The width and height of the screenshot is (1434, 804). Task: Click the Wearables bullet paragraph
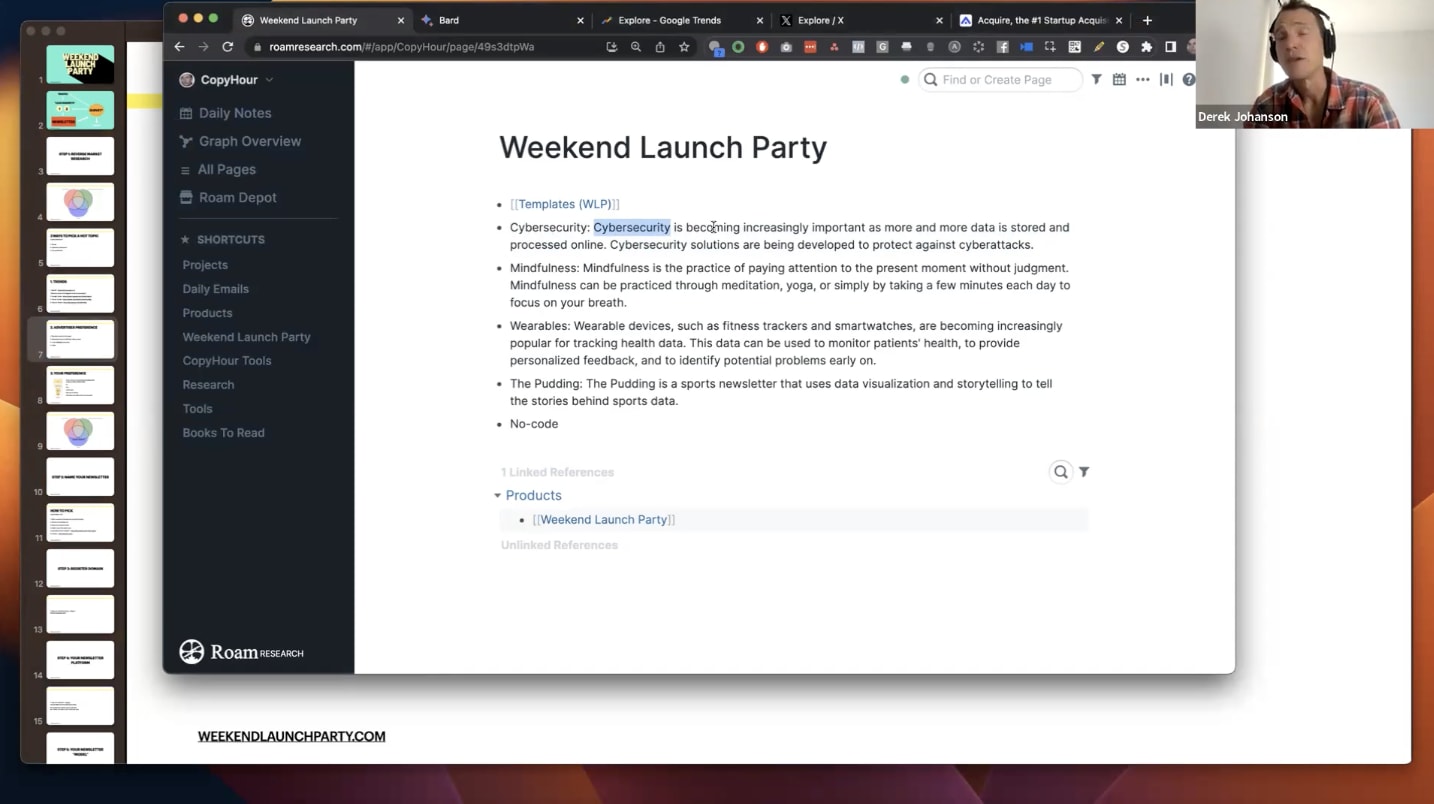coord(786,343)
